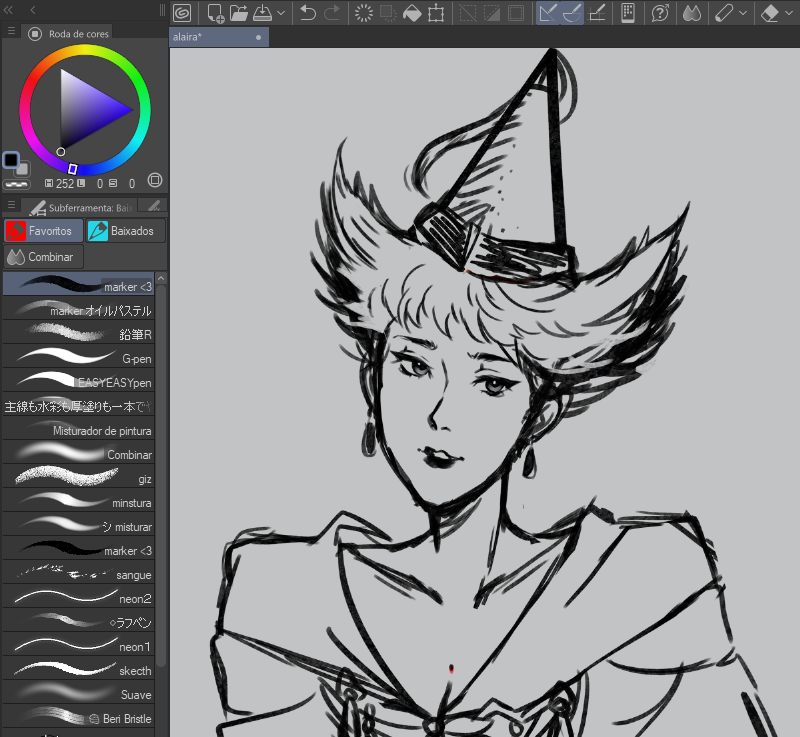The height and width of the screenshot is (737, 800).
Task: Click the Clear (sunburst) toolbar icon
Action: (363, 13)
